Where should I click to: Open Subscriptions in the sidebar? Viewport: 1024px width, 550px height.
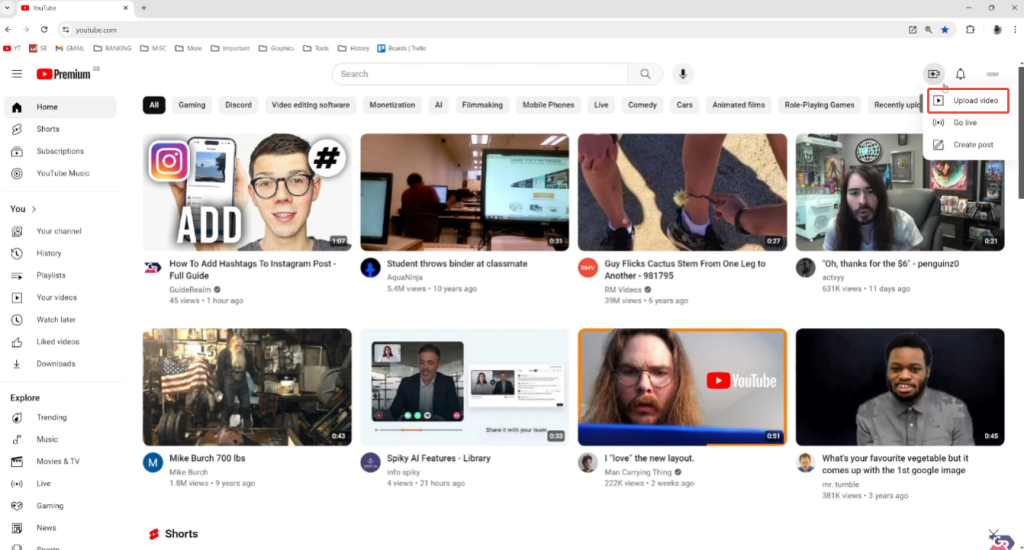click(x=60, y=152)
